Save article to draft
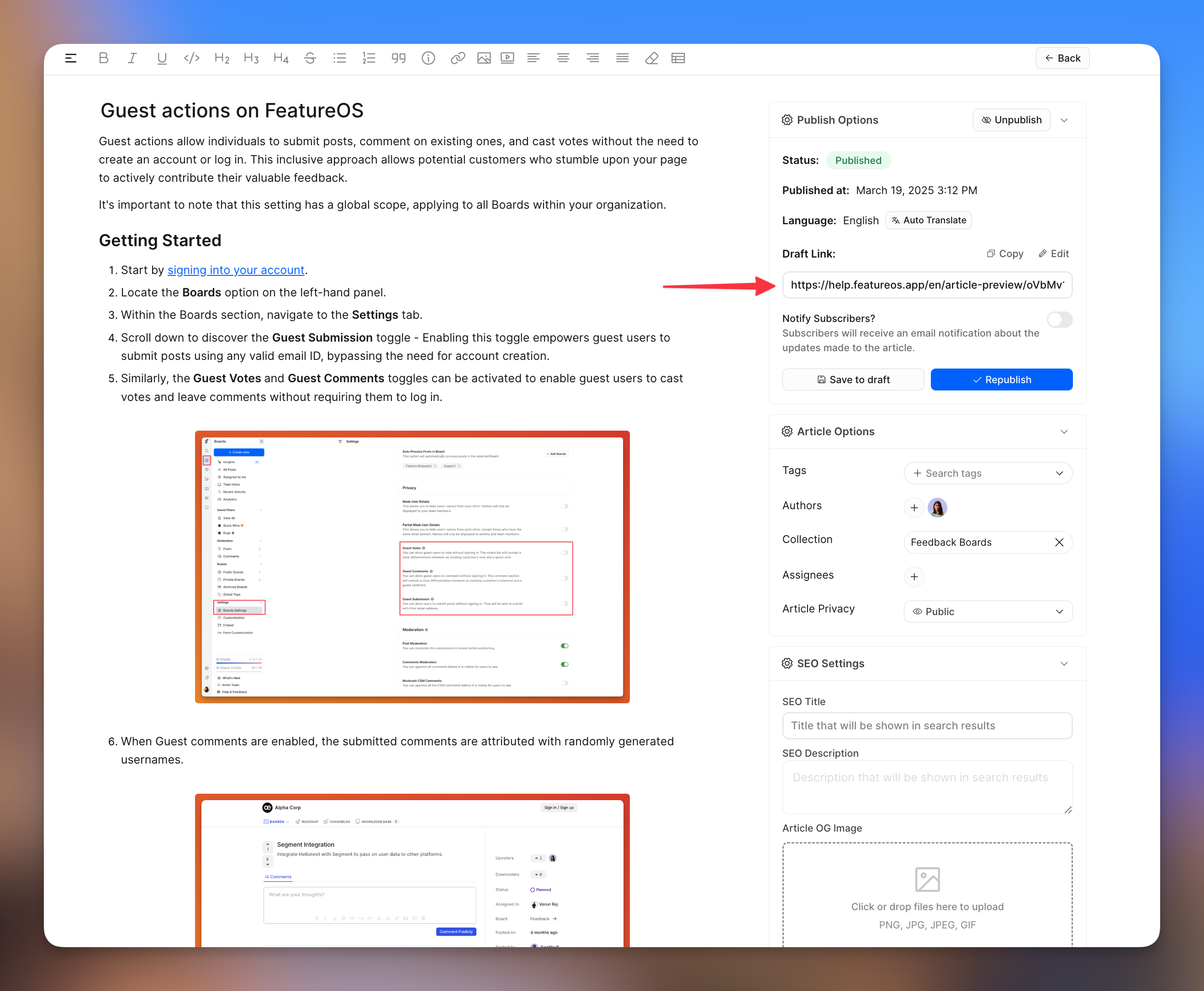Viewport: 1204px width, 991px height. (853, 380)
